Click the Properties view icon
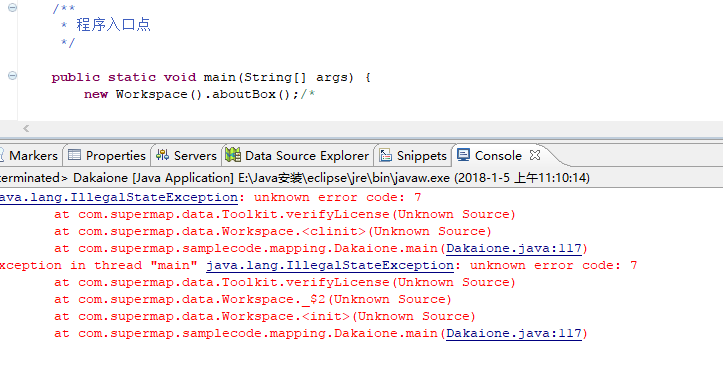The height and width of the screenshot is (374, 723). tap(74, 155)
